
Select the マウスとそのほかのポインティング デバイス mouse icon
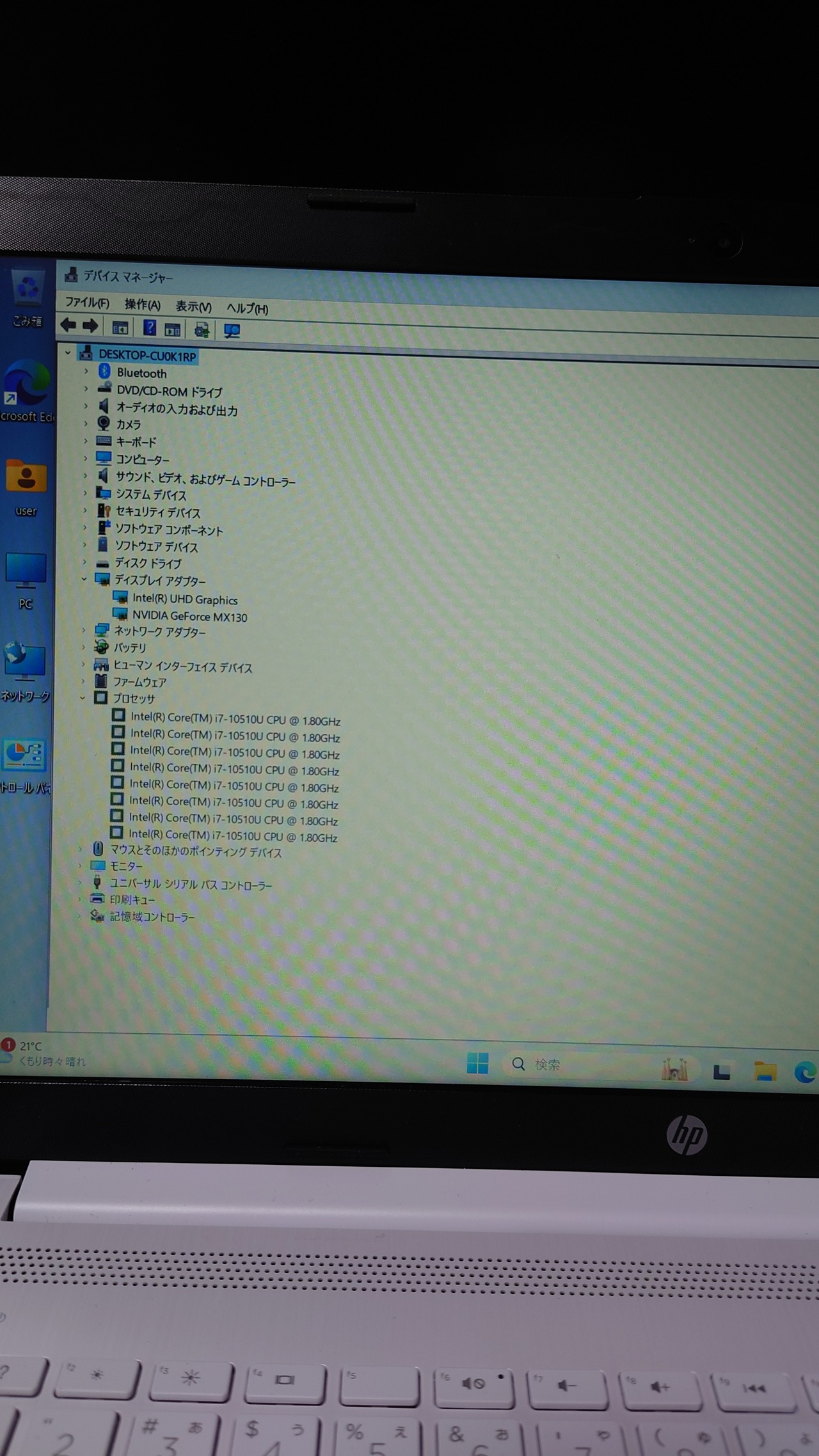pyautogui.click(x=98, y=849)
